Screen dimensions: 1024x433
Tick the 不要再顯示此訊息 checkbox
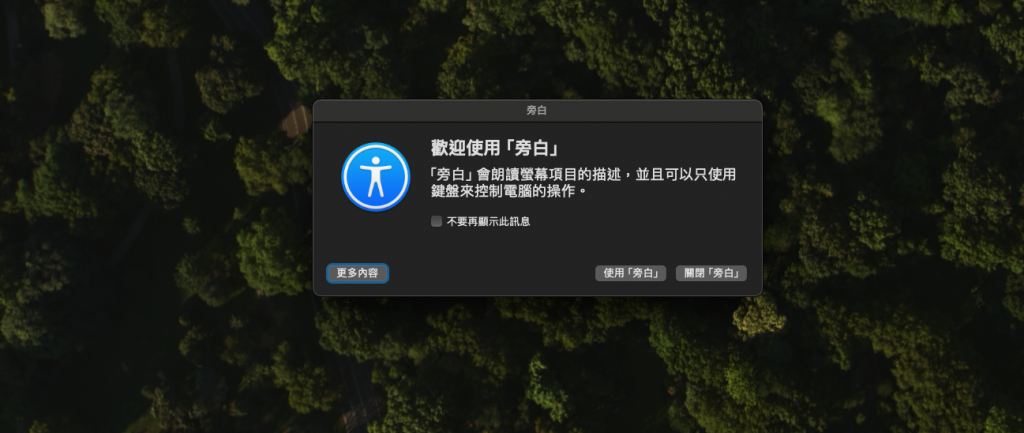click(x=436, y=221)
